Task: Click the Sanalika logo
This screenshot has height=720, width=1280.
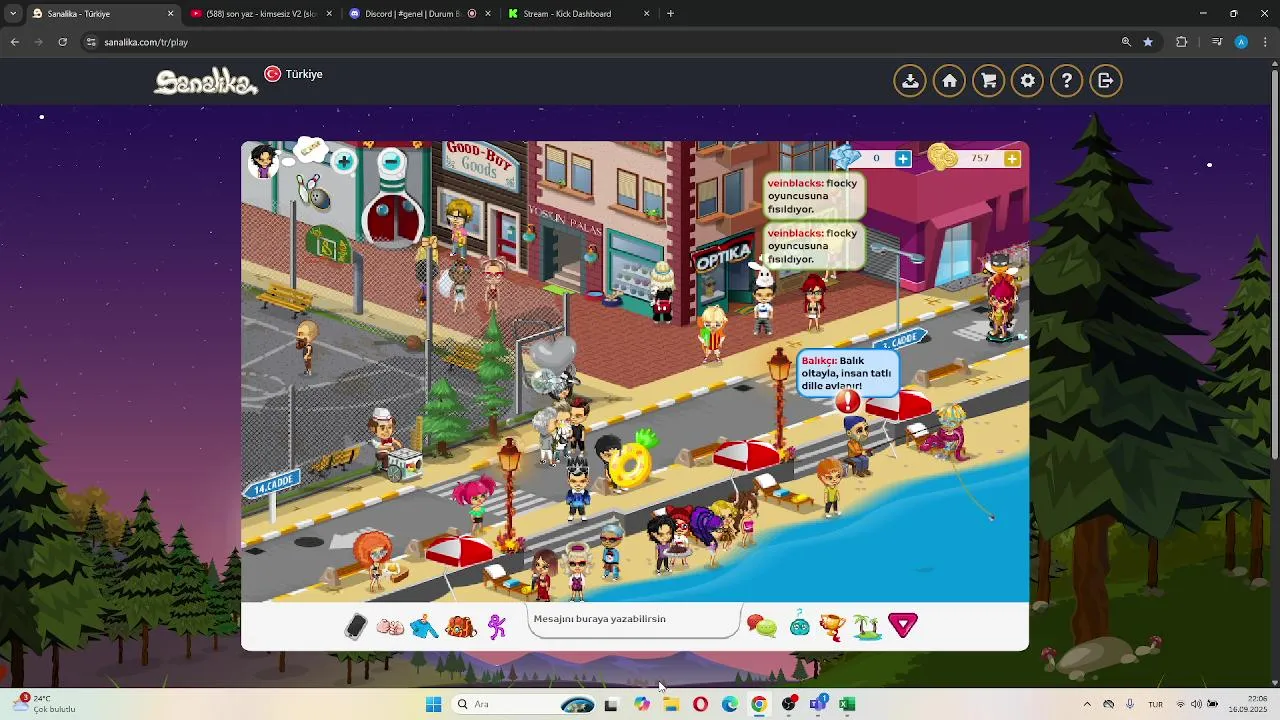Action: point(206,82)
